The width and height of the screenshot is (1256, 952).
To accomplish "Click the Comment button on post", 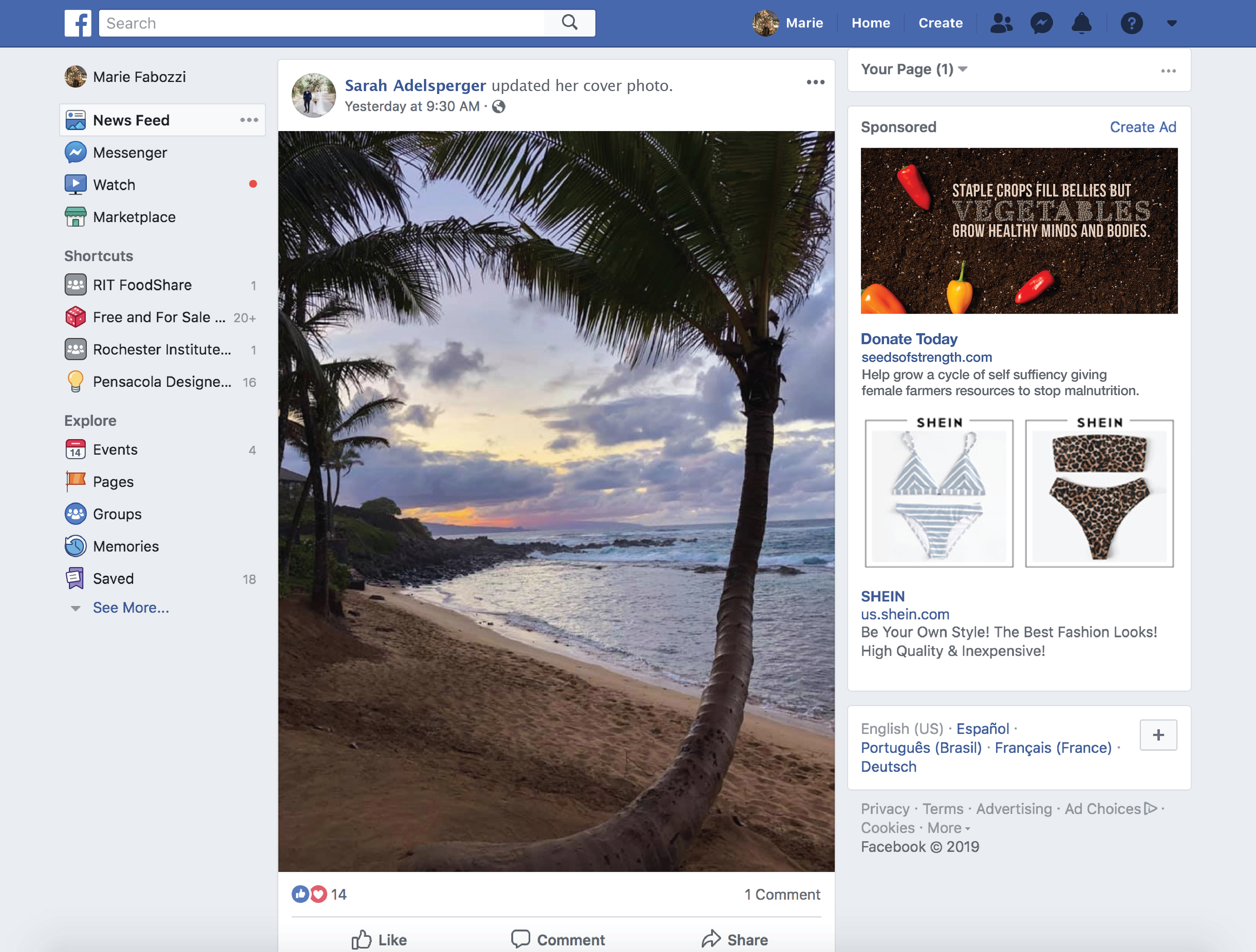I will 558,940.
